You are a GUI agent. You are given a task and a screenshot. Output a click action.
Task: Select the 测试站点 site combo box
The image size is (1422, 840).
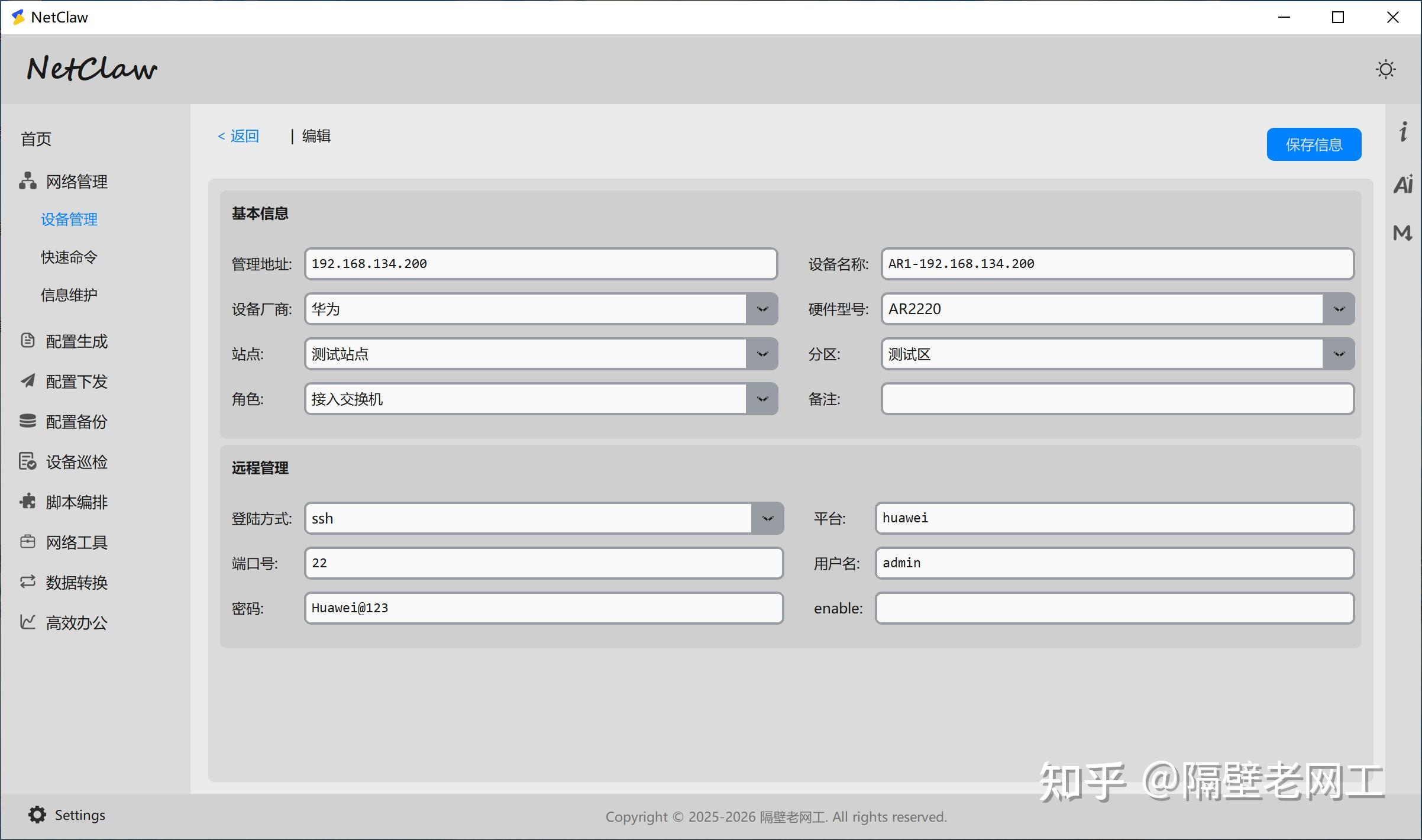(541, 354)
